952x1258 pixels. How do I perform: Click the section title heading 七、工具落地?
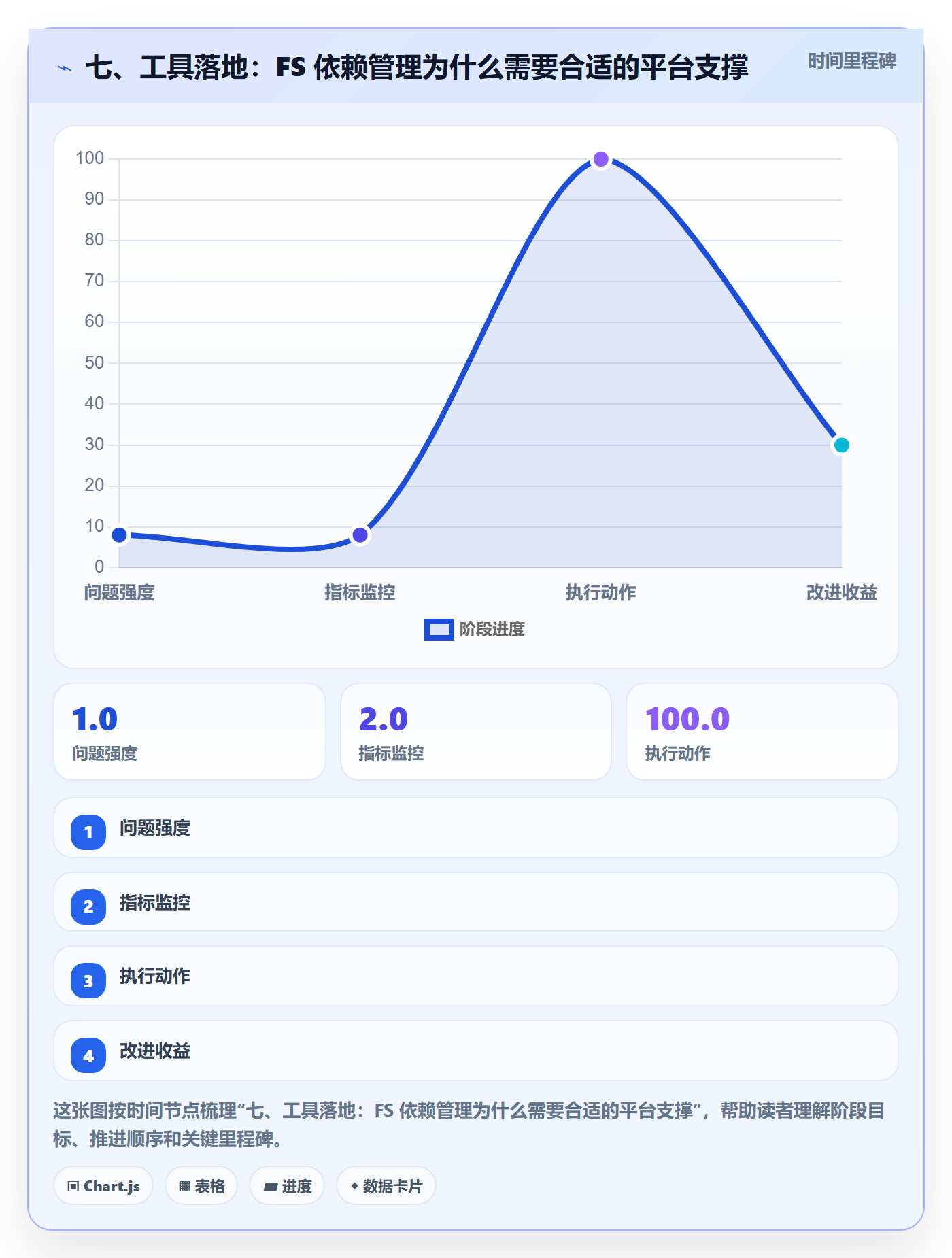(417, 67)
